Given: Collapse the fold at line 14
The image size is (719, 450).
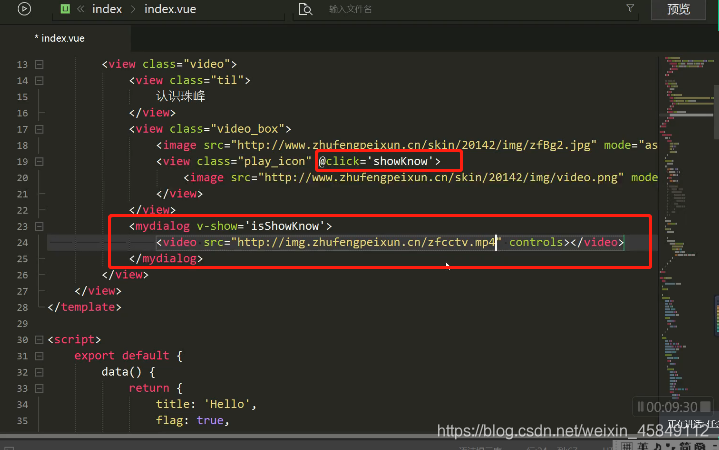Looking at the screenshot, I should pos(39,81).
